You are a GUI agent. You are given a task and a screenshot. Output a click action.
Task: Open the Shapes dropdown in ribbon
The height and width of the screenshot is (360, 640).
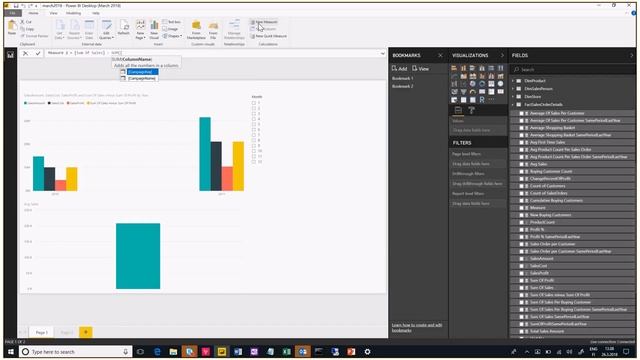click(x=172, y=36)
